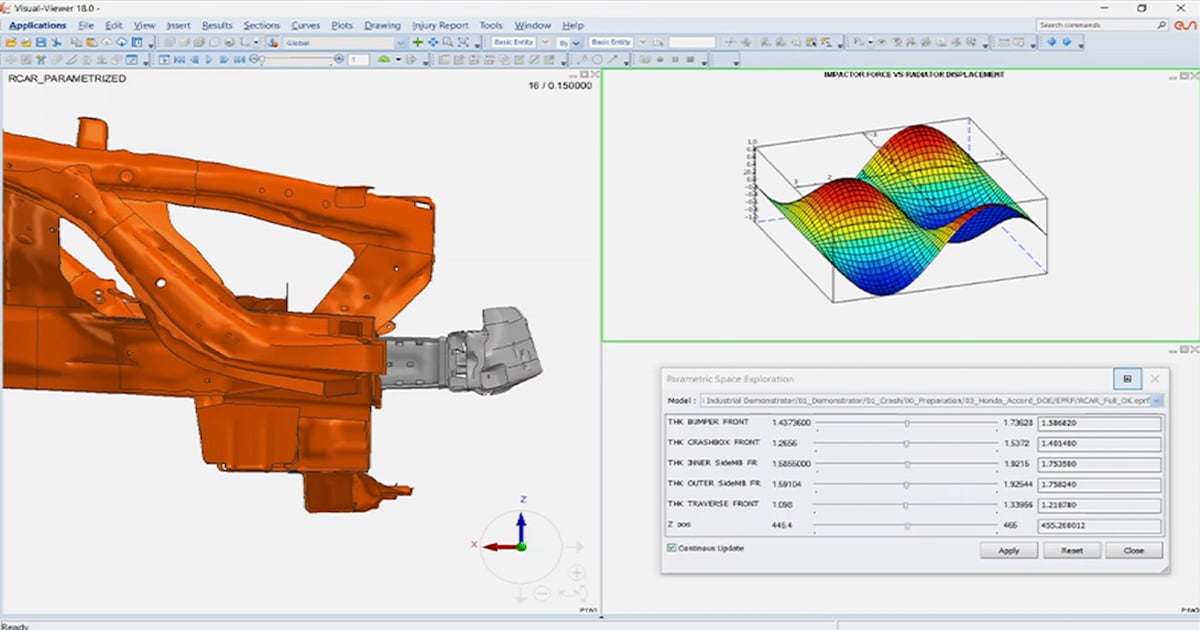Image resolution: width=1200 pixels, height=630 pixels.
Task: Open the Basic Entity selection dropdown
Action: click(545, 43)
